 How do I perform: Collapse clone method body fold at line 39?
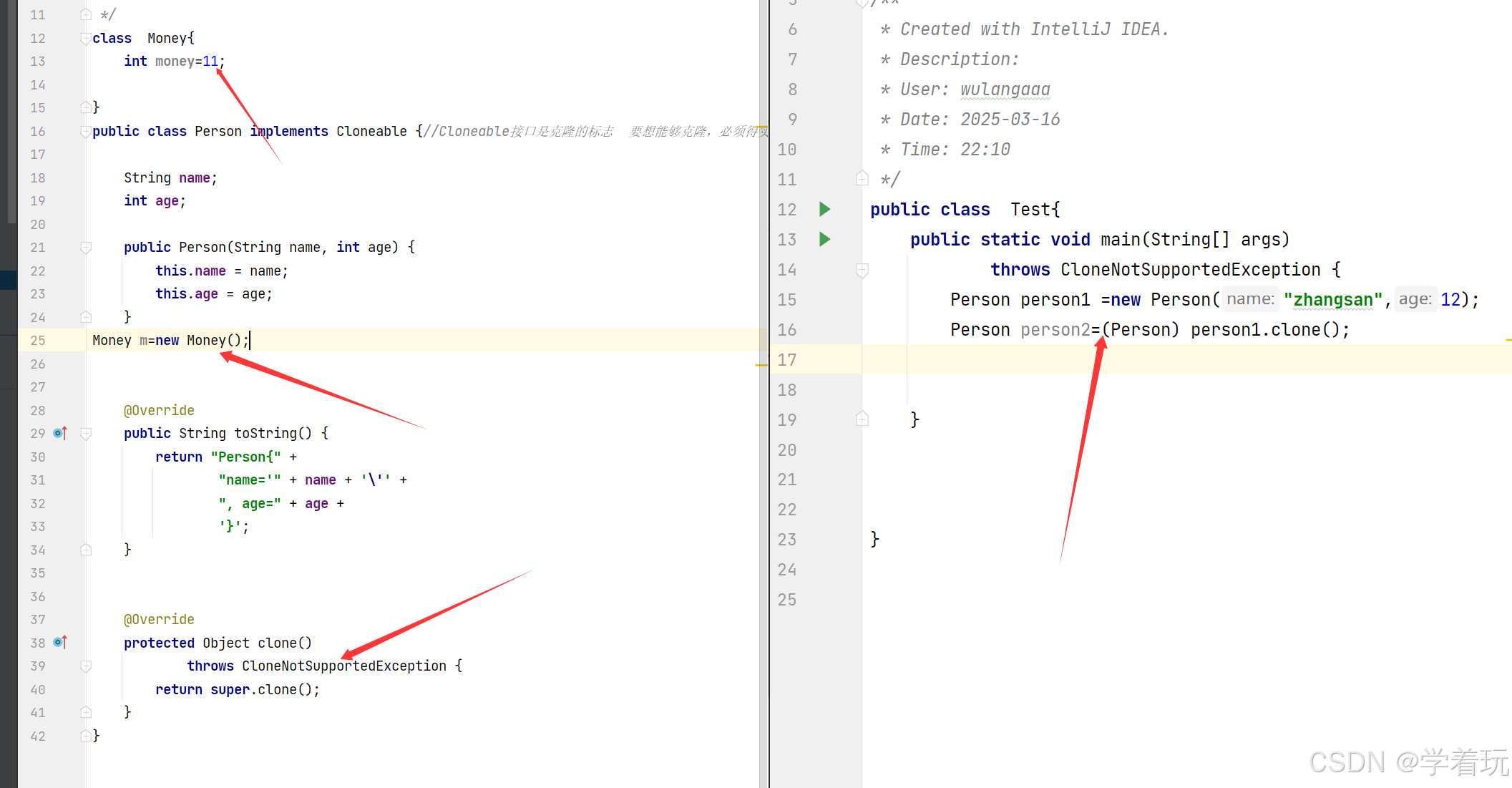(86, 666)
